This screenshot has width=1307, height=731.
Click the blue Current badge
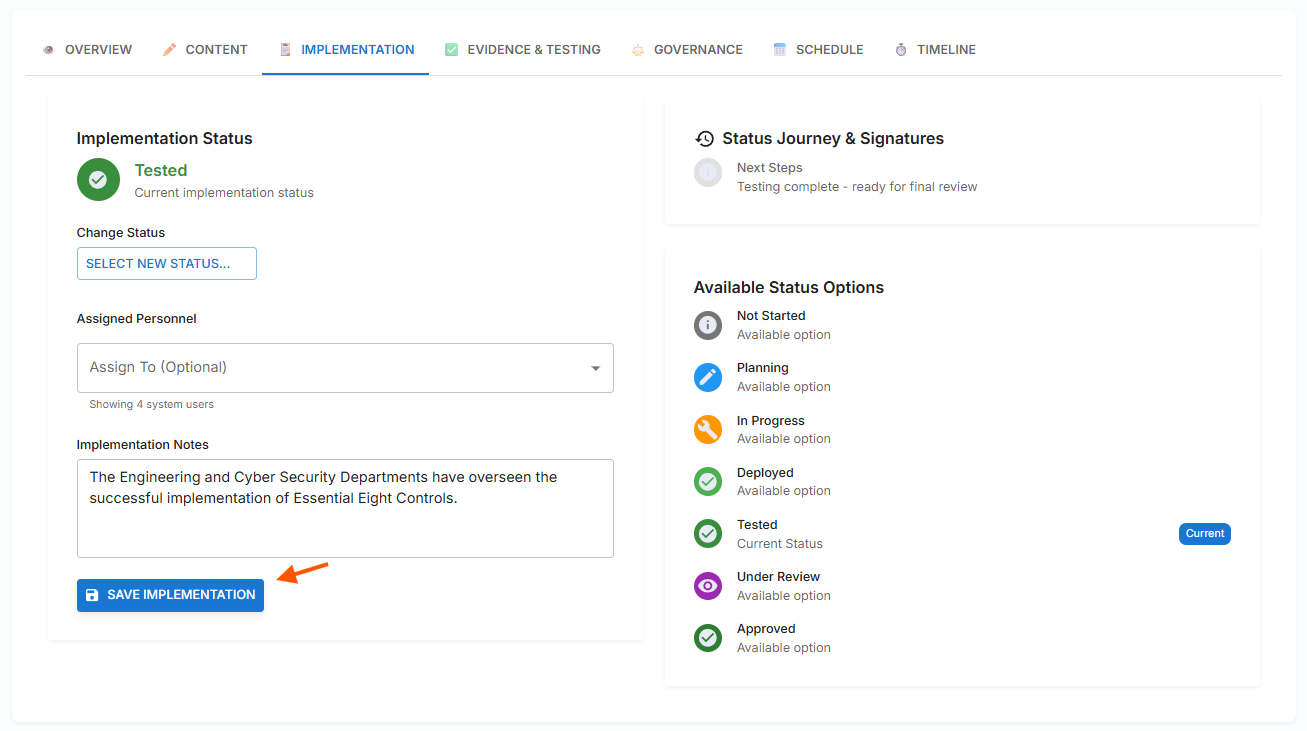coord(1204,534)
